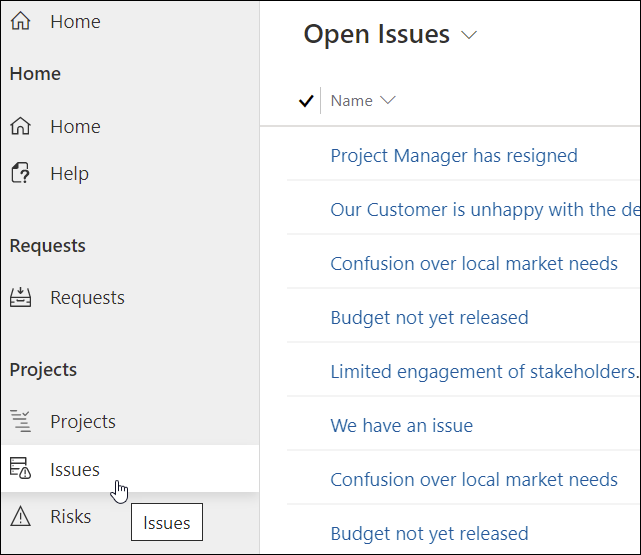Open the Requests navigation item
The height and width of the screenshot is (555, 641).
[x=87, y=298]
